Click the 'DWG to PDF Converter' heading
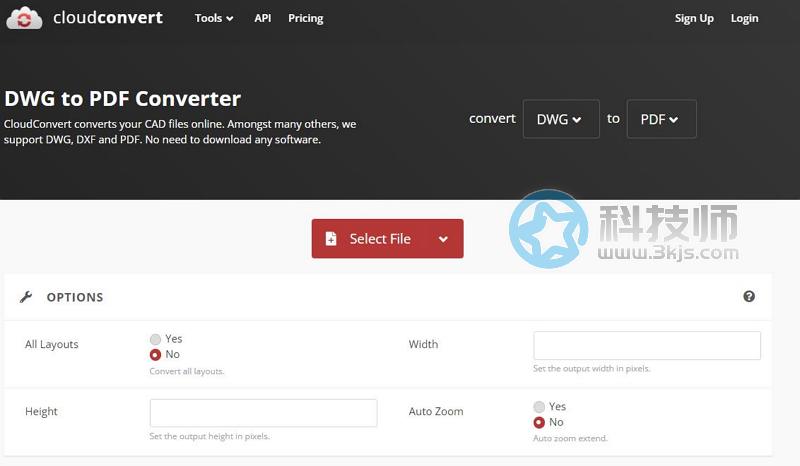Image resolution: width=800 pixels, height=466 pixels. [x=122, y=99]
